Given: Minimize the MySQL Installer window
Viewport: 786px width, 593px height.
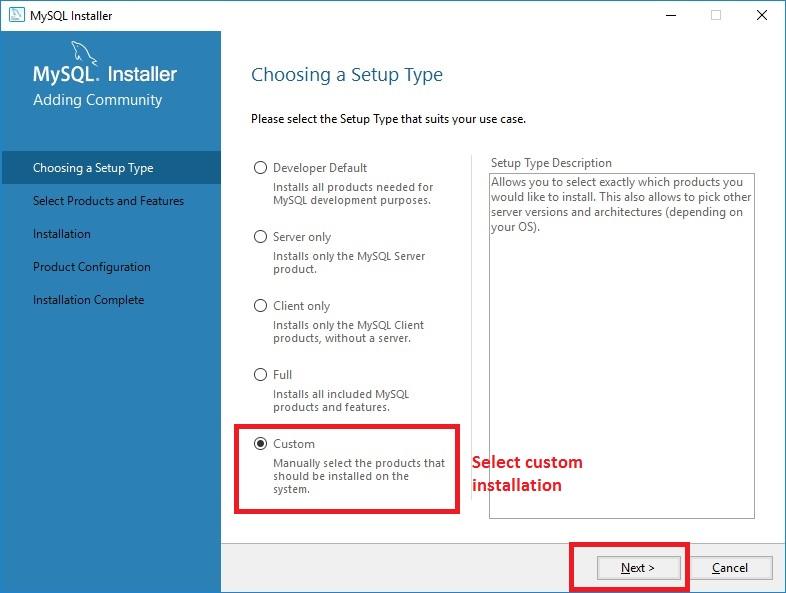Looking at the screenshot, I should tap(669, 16).
